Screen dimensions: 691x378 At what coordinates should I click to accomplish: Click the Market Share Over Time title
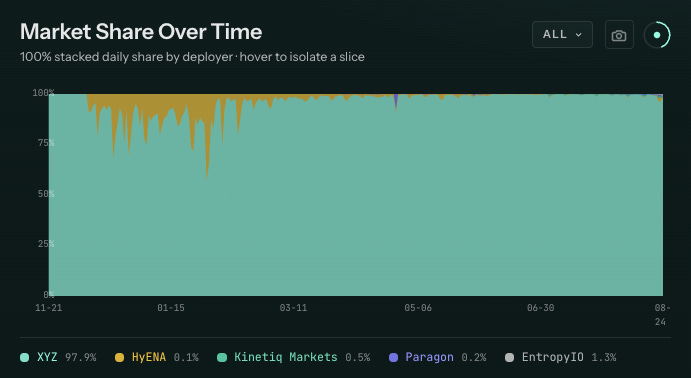coord(141,32)
